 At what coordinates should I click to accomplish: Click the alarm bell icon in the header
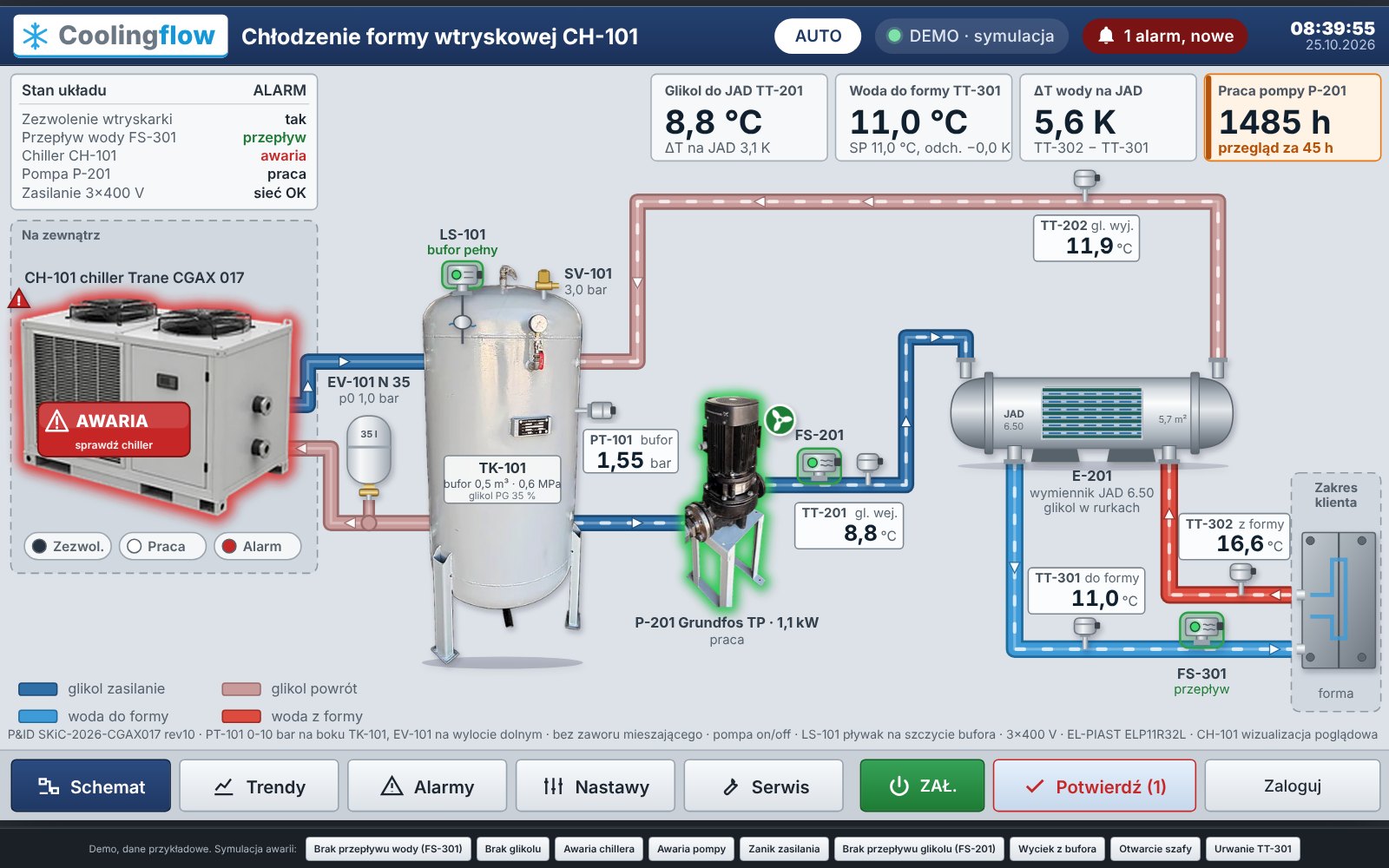point(1106,36)
